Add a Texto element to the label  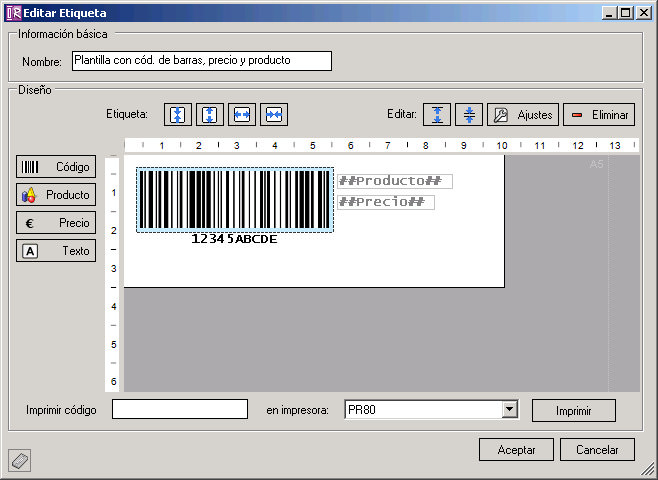coord(56,251)
